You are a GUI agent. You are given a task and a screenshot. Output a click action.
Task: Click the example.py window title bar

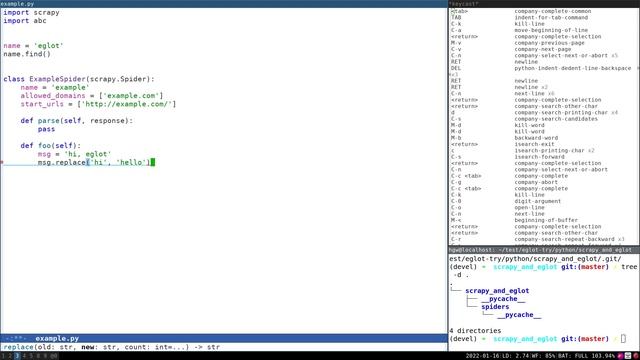pyautogui.click(x=224, y=4)
